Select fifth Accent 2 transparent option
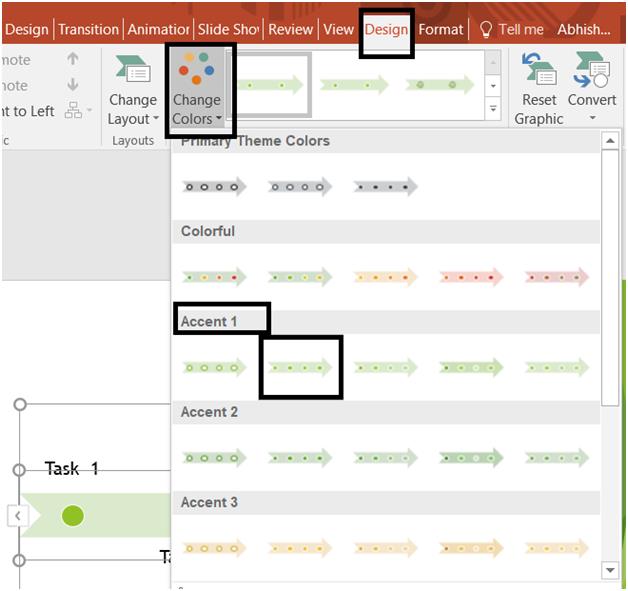628x591 pixels. 557,458
